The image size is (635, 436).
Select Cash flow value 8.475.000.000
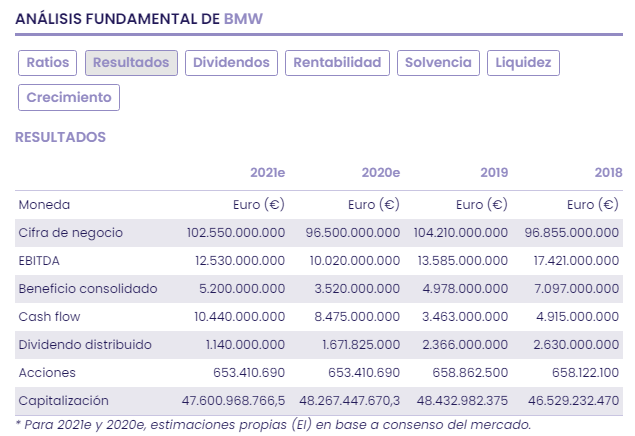coord(357,317)
